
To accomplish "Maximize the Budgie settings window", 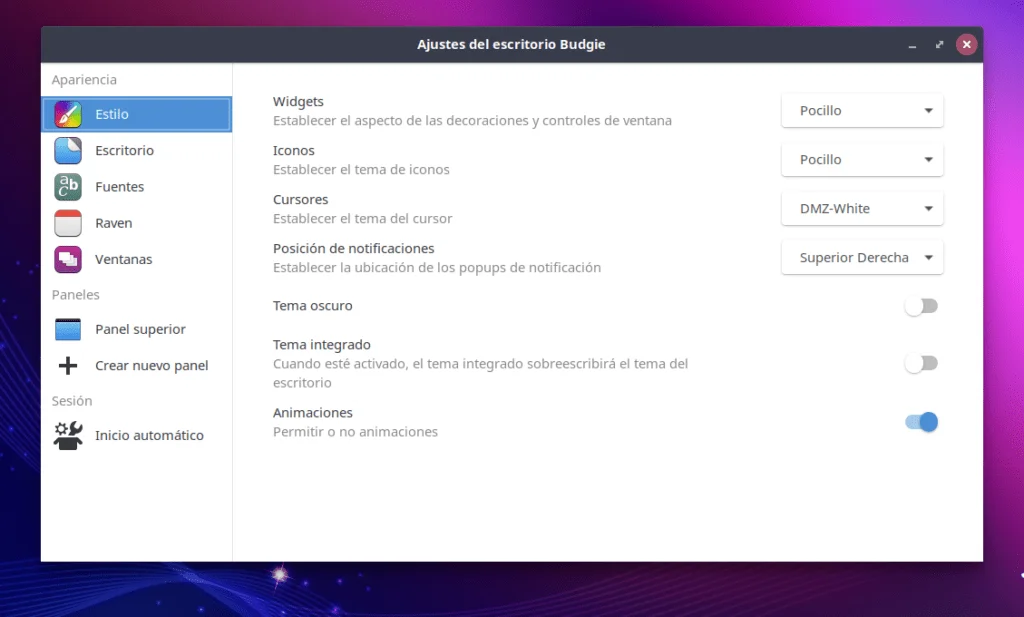I will point(939,44).
